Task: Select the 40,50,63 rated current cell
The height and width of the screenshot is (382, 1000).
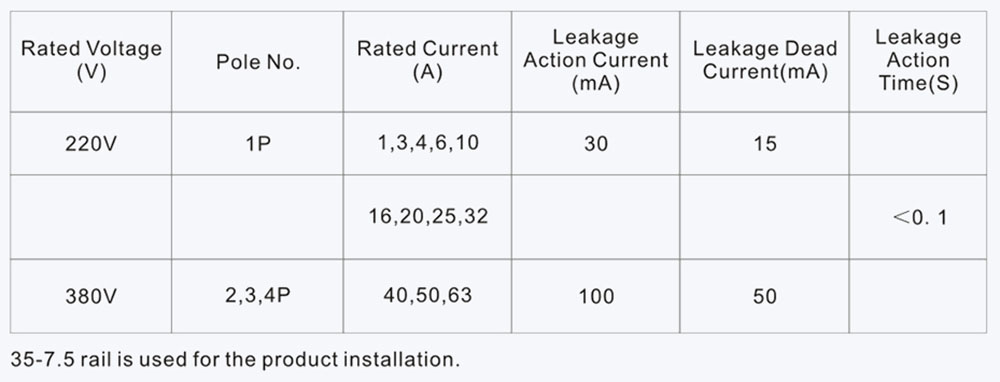Action: [x=427, y=295]
